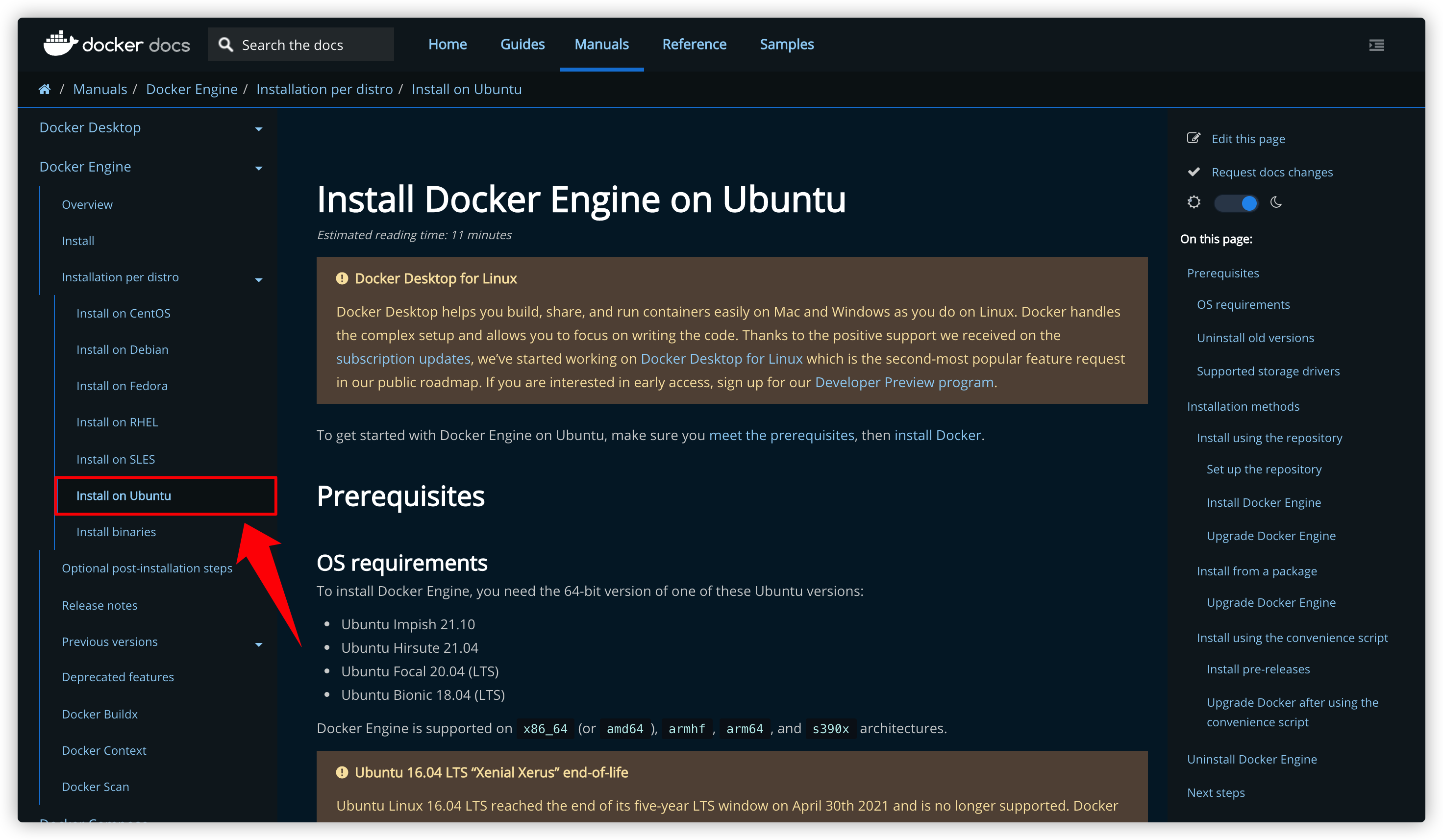The height and width of the screenshot is (840, 1443).
Task: Click meet the prerequisites link
Action: (782, 435)
